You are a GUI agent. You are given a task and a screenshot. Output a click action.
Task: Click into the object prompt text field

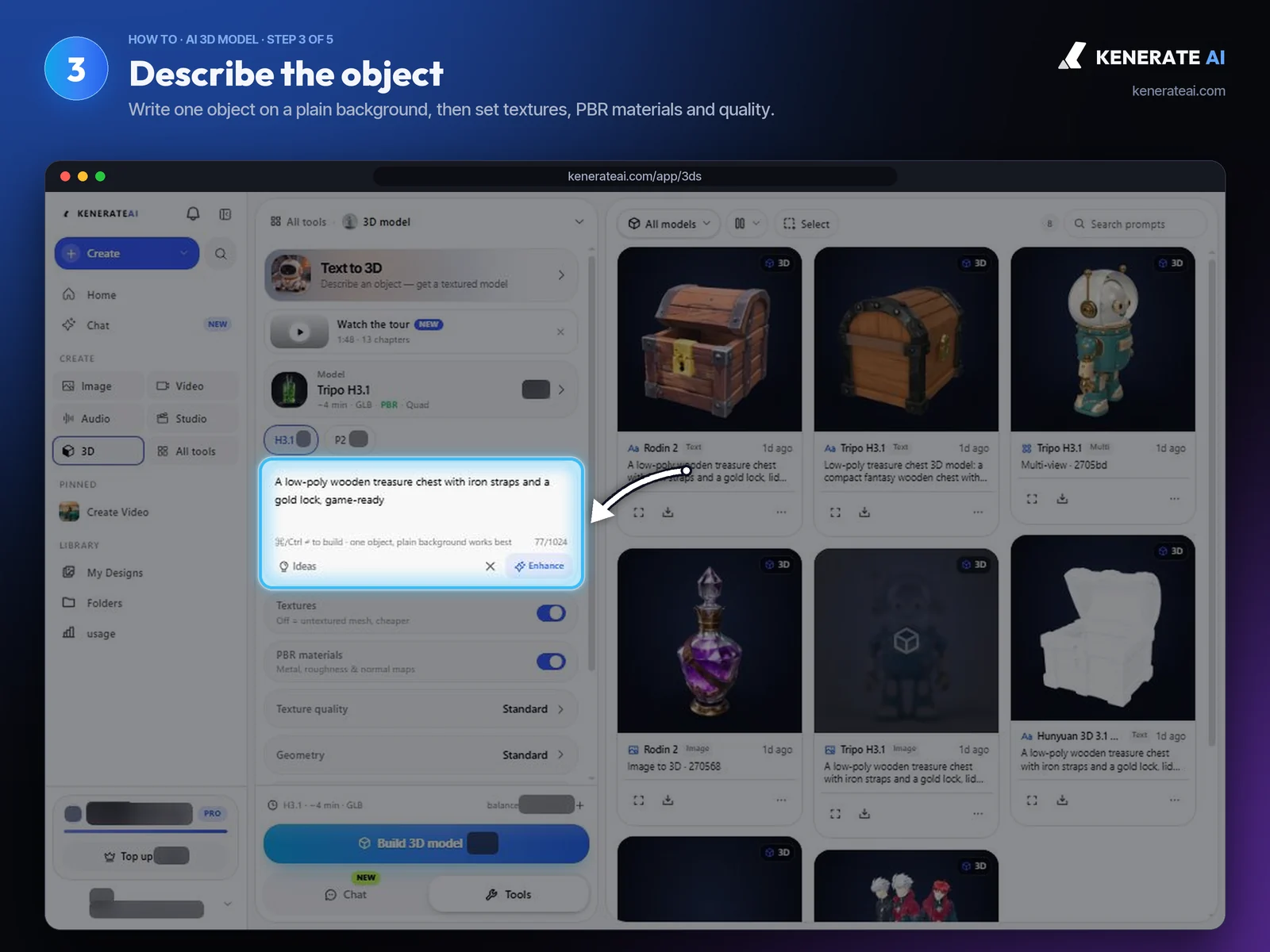(x=421, y=500)
